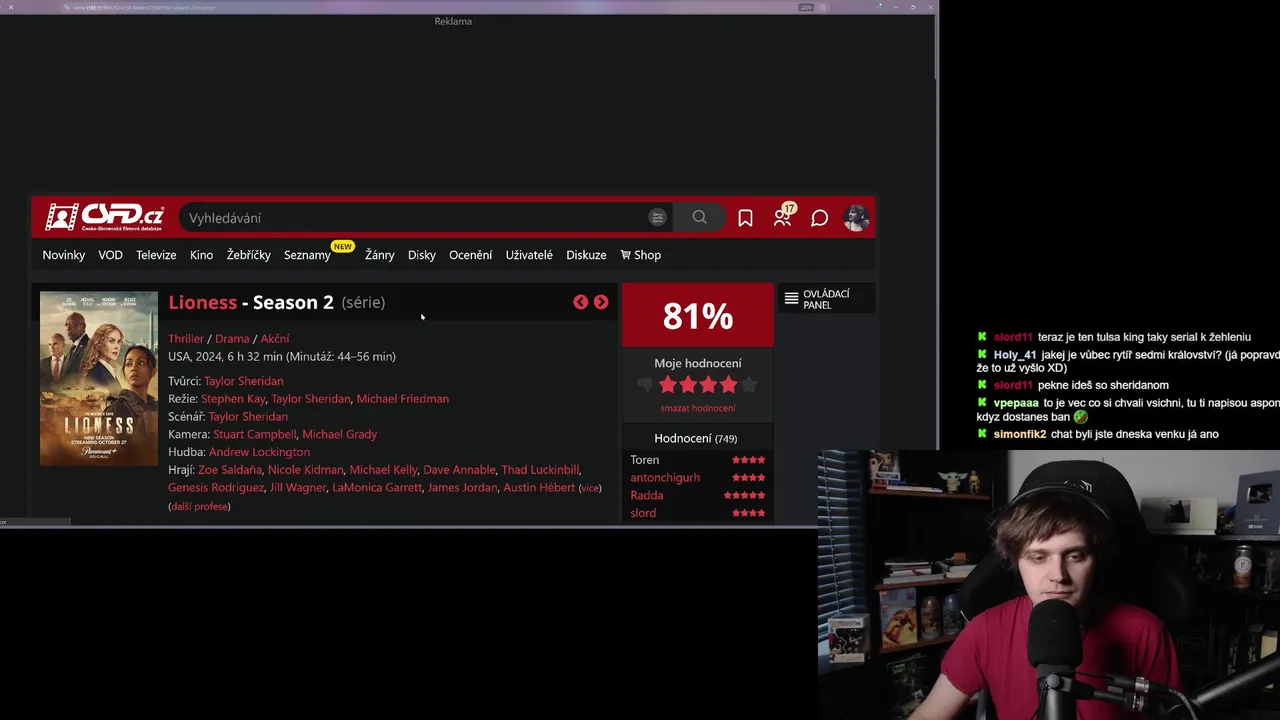Screen dimensions: 1280x720
Task: Open the Thriller genre link
Action: [x=186, y=339]
